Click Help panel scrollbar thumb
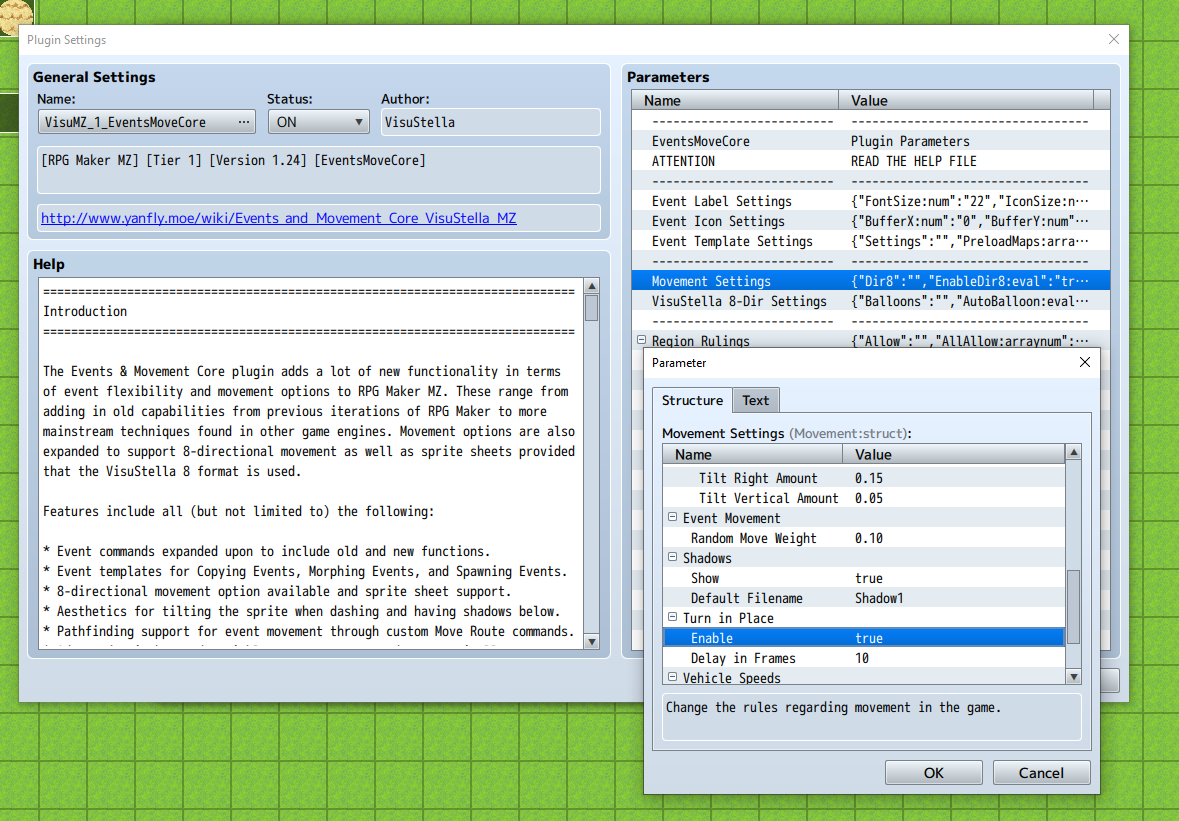Screen dimensions: 1179x821 [592, 307]
